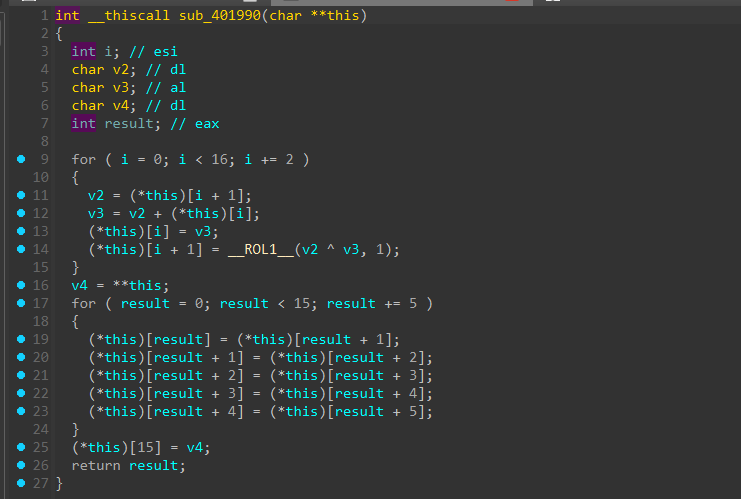Toggle breakpoint dot on line 14
This screenshot has width=741, height=499.
[21, 249]
